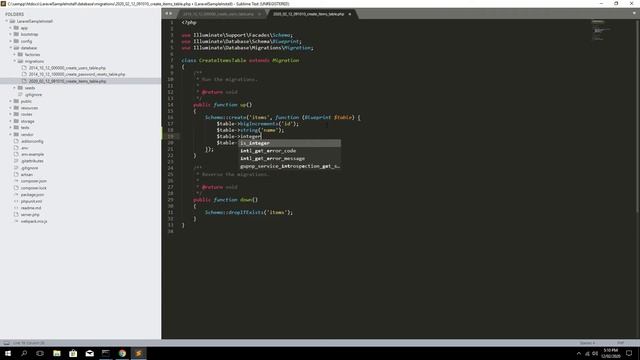Viewport: 640px width, 360px height.
Task: Click the public folder icon
Action: (x=16, y=101)
